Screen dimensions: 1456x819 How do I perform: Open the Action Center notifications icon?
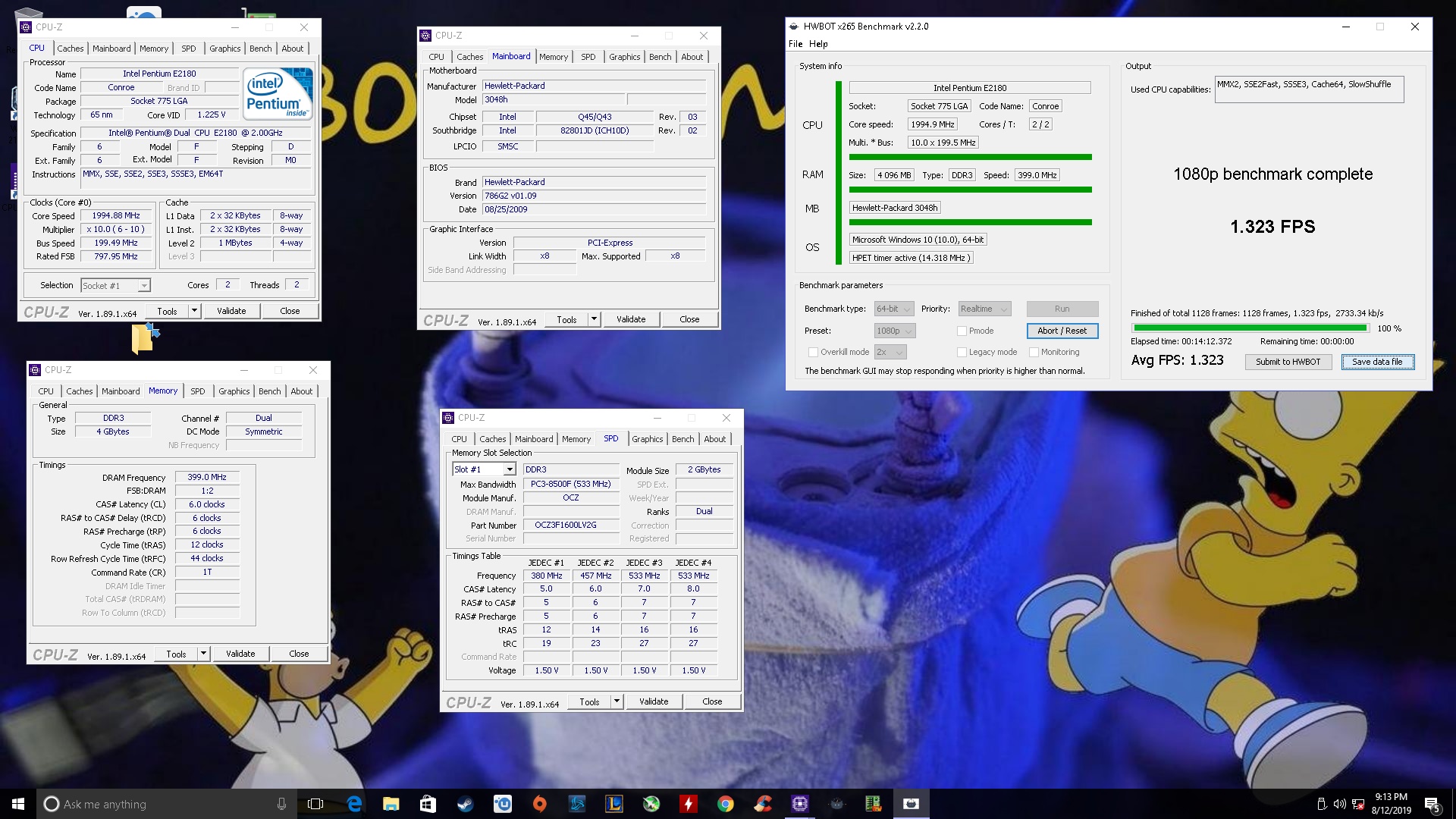click(x=1432, y=804)
